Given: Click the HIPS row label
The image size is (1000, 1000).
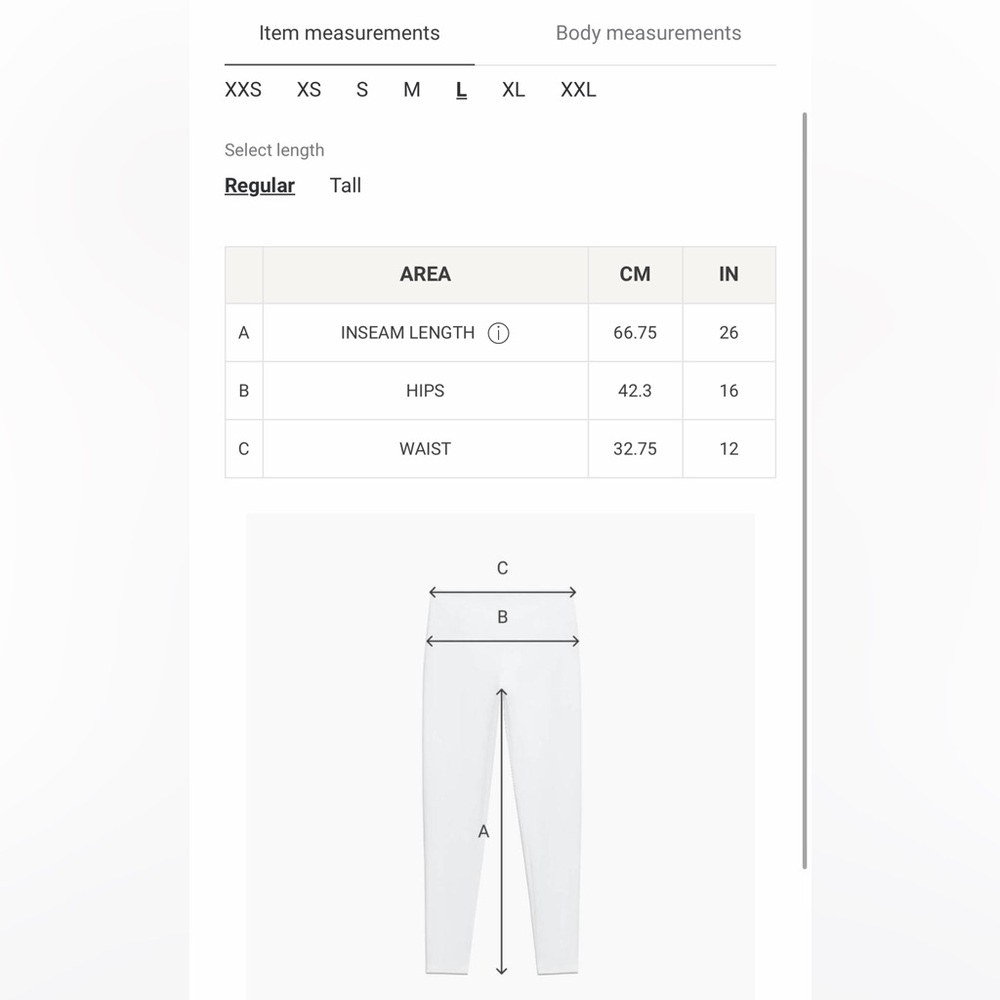Looking at the screenshot, I should point(424,391).
